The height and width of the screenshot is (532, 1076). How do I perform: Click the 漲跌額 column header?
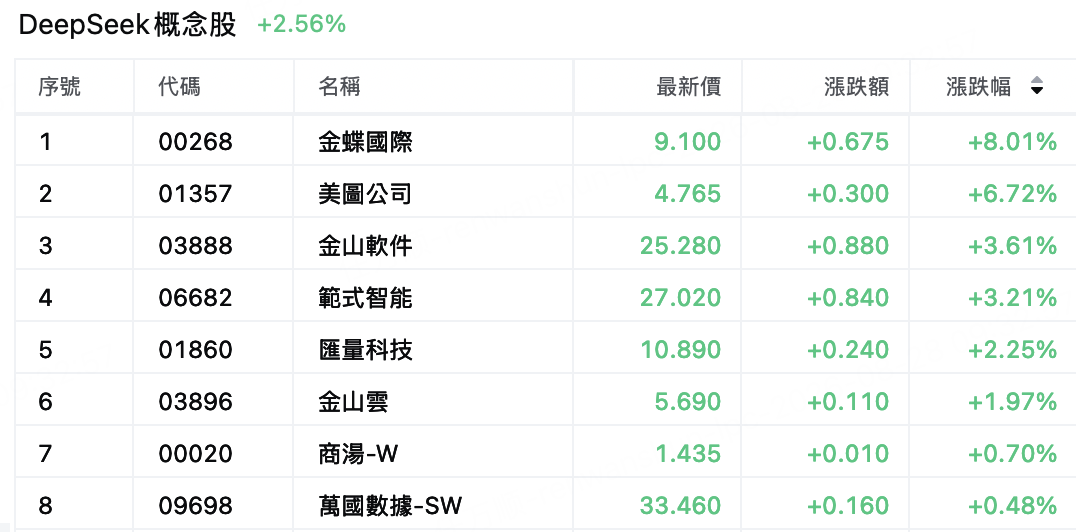point(857,86)
